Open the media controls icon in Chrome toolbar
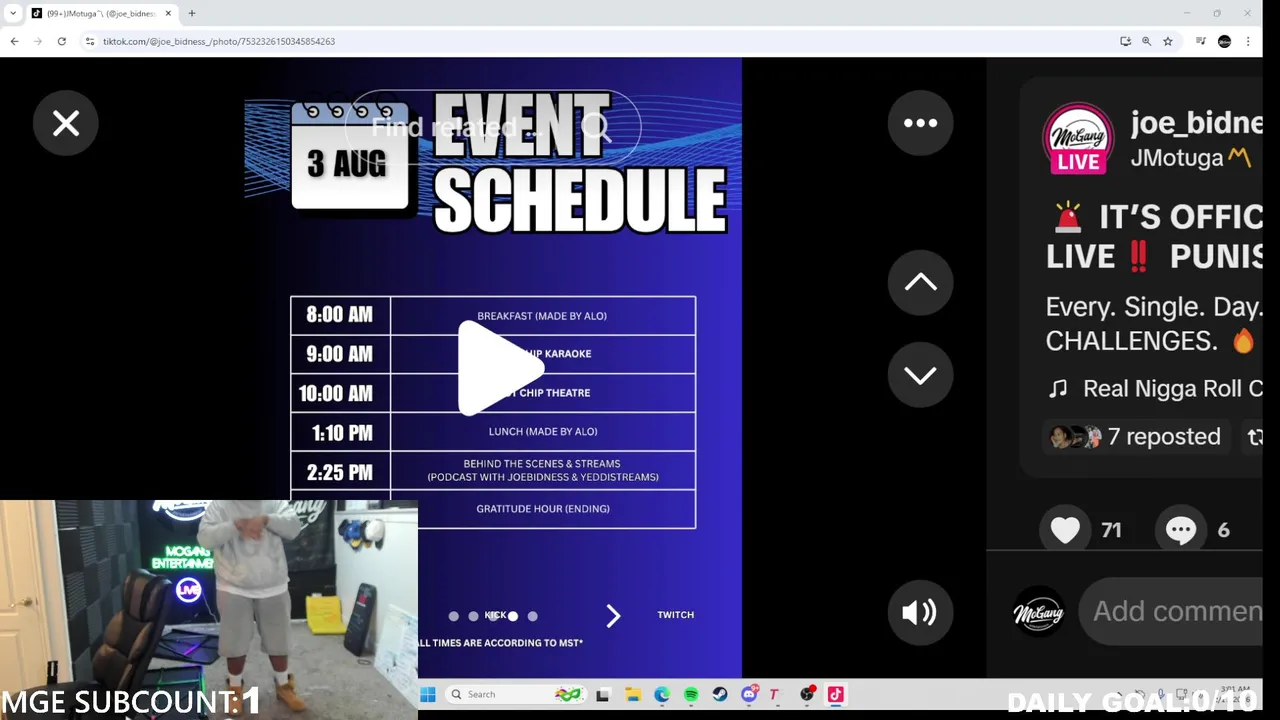 [1201, 41]
